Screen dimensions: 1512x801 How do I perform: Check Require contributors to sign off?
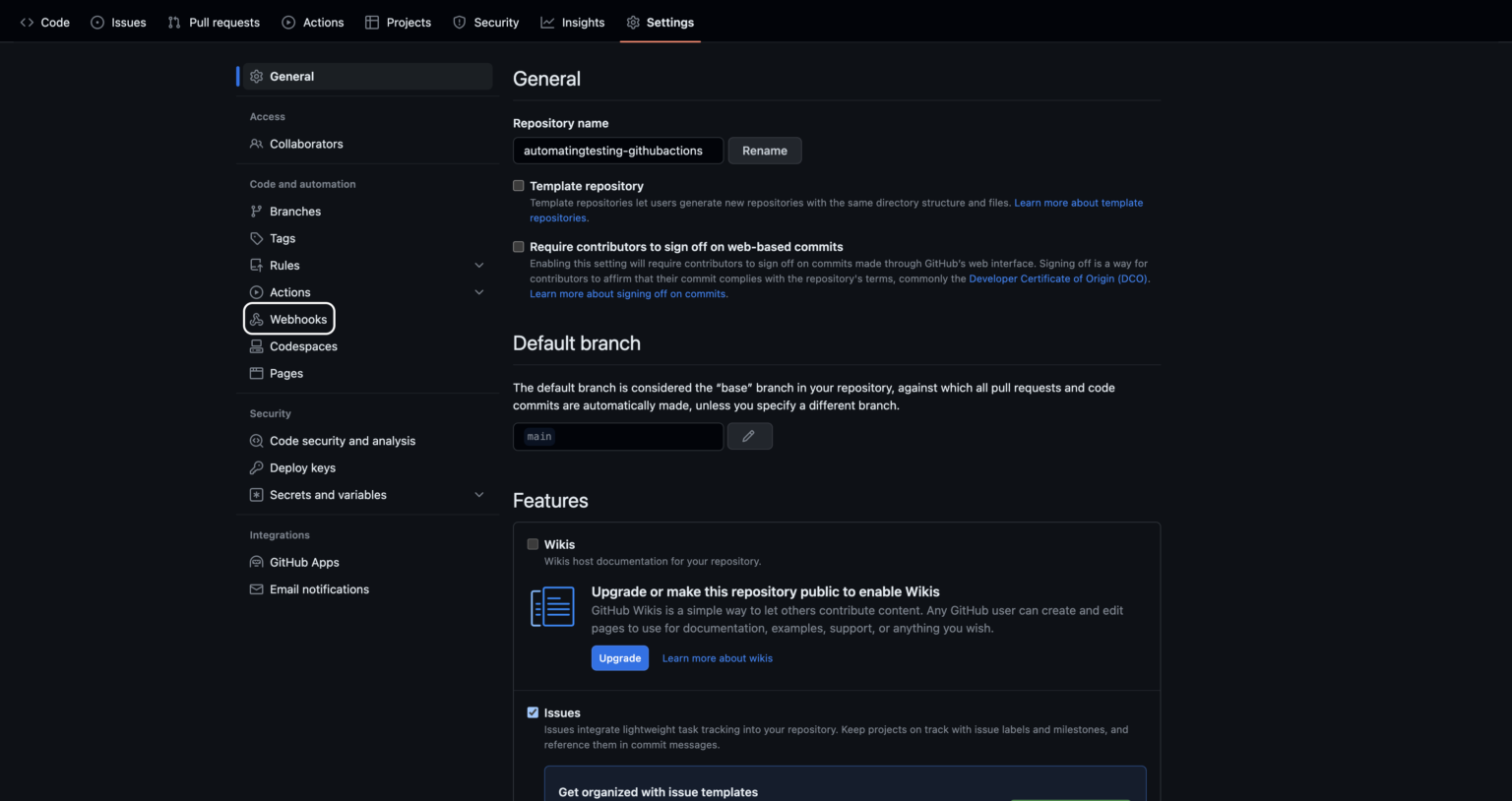pos(519,247)
